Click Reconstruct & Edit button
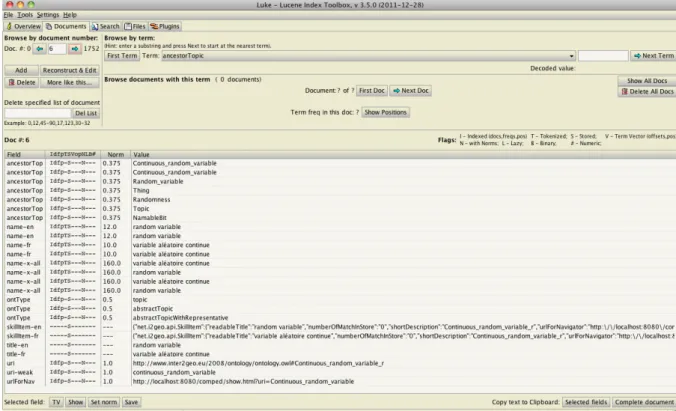The height and width of the screenshot is (411, 676). [69, 70]
